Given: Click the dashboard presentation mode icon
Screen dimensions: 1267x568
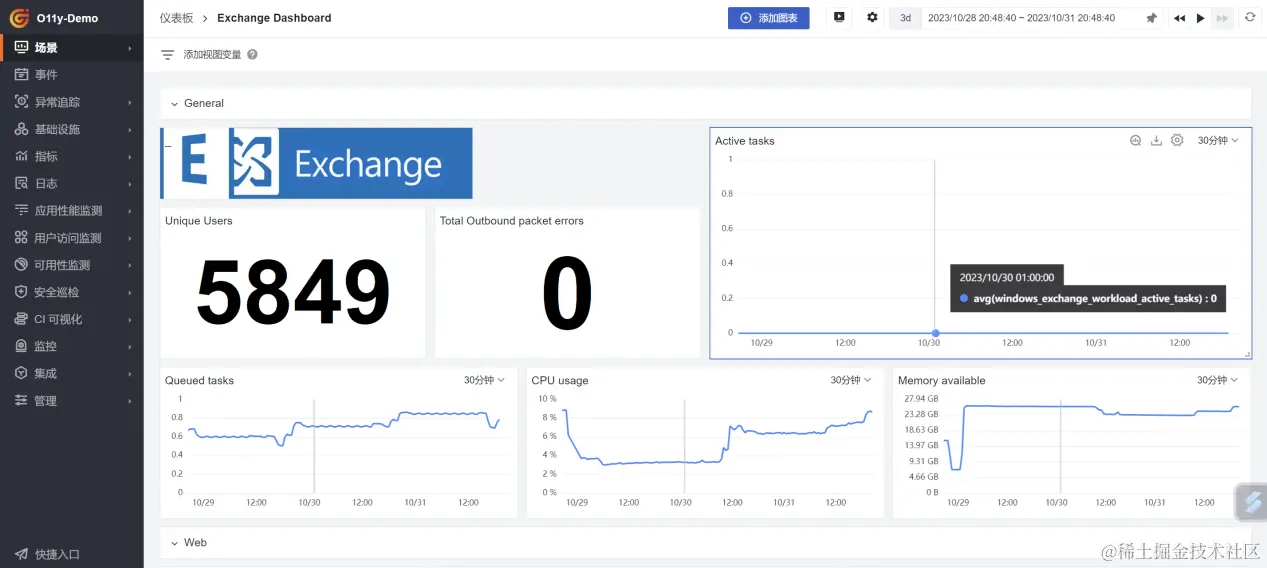Looking at the screenshot, I should pos(839,18).
